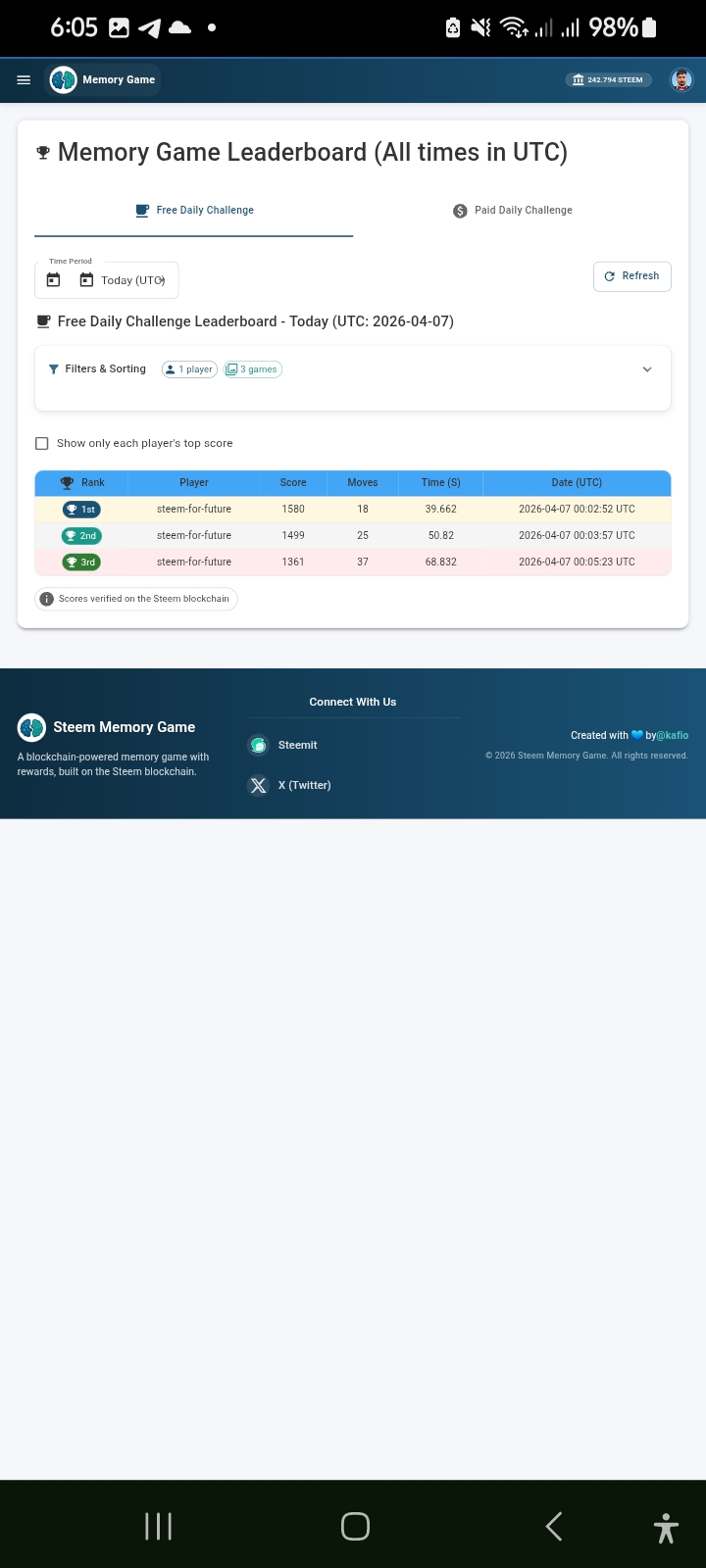
Task: Sort by Date (UTC) column header
Action: [577, 483]
